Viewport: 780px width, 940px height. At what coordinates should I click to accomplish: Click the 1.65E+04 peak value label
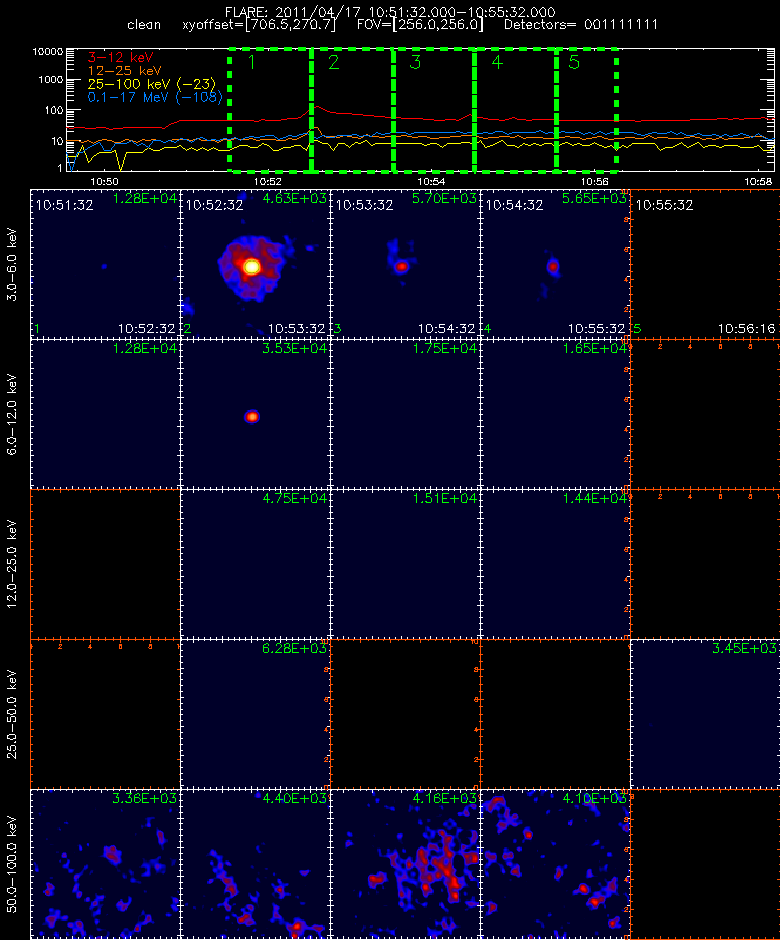[x=595, y=348]
